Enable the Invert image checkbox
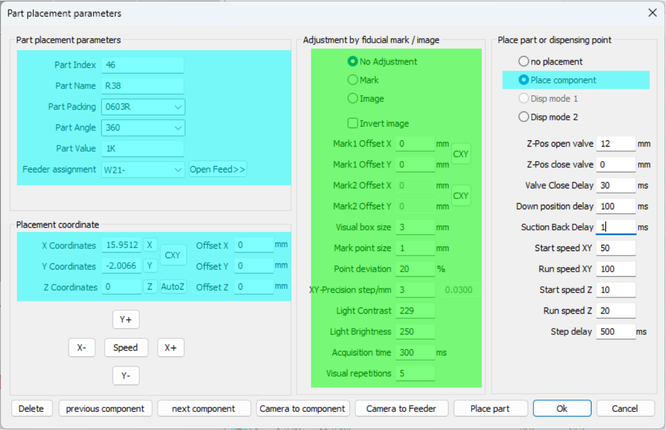 352,123
